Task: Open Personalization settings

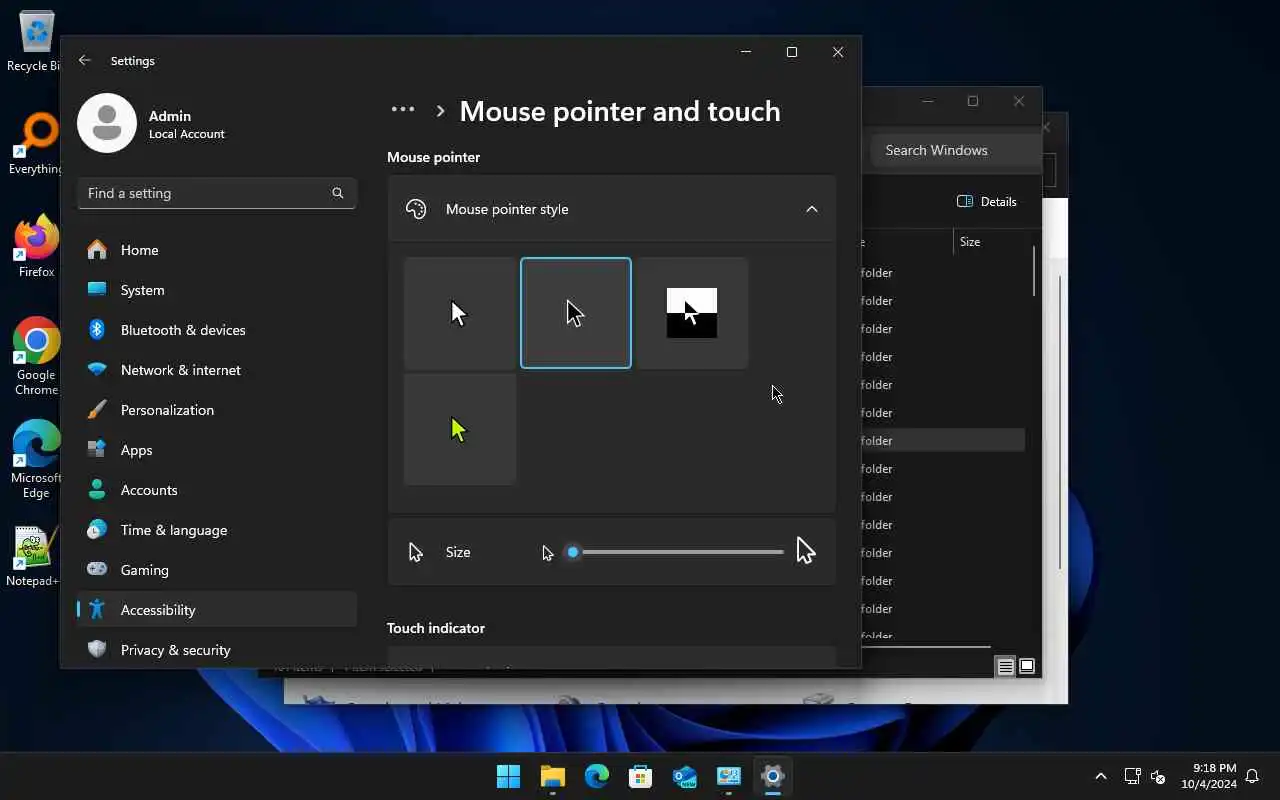Action: tap(217, 410)
